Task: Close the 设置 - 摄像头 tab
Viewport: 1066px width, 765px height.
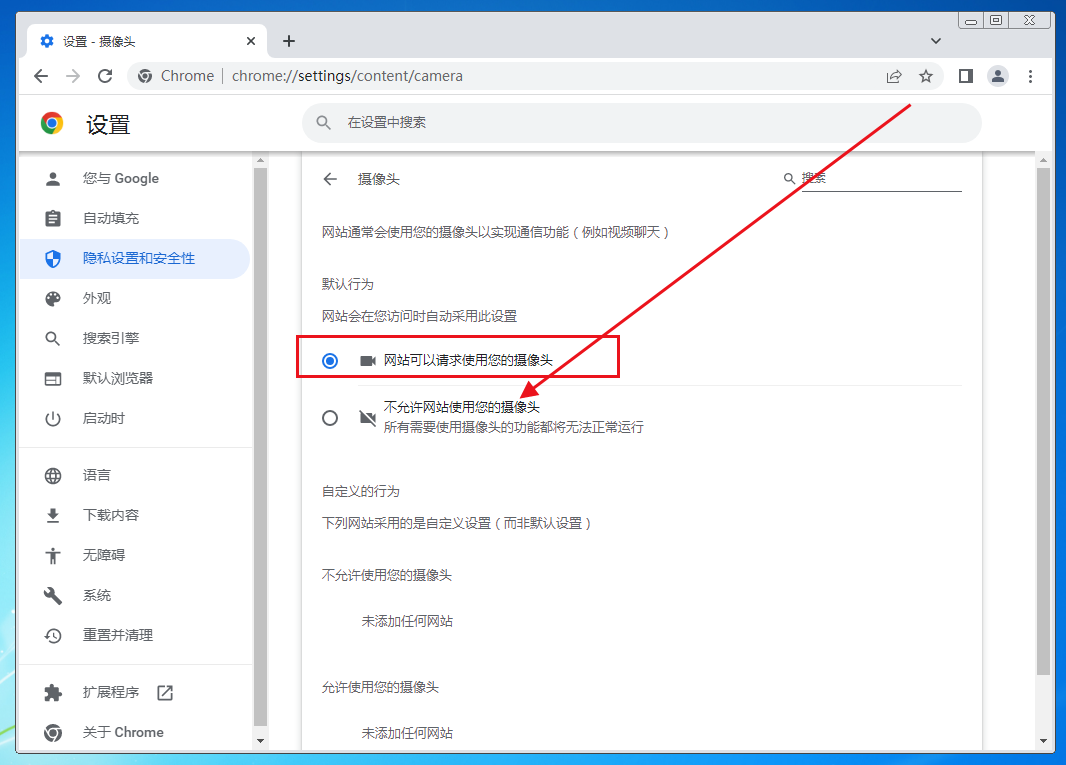Action: (251, 41)
